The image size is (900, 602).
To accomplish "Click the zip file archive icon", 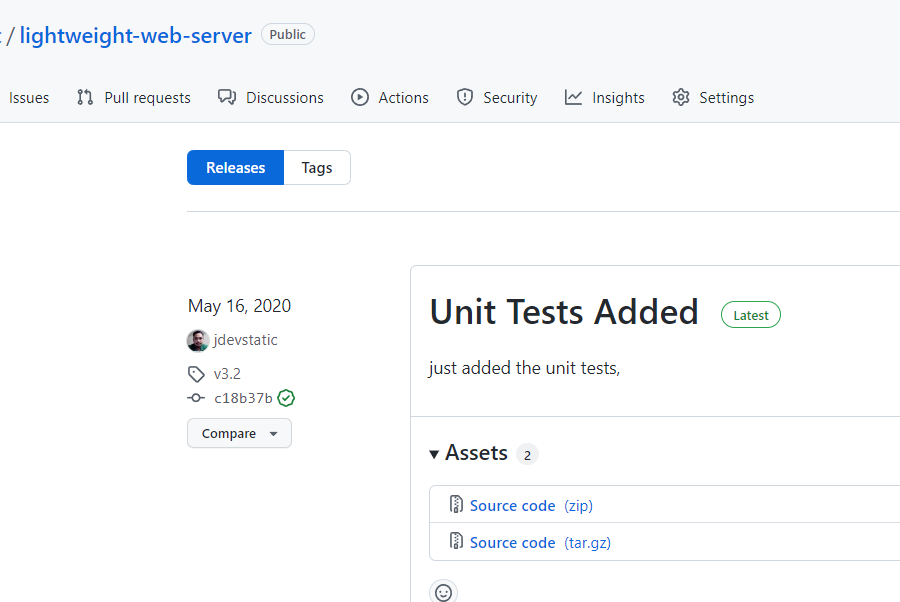I will (456, 505).
